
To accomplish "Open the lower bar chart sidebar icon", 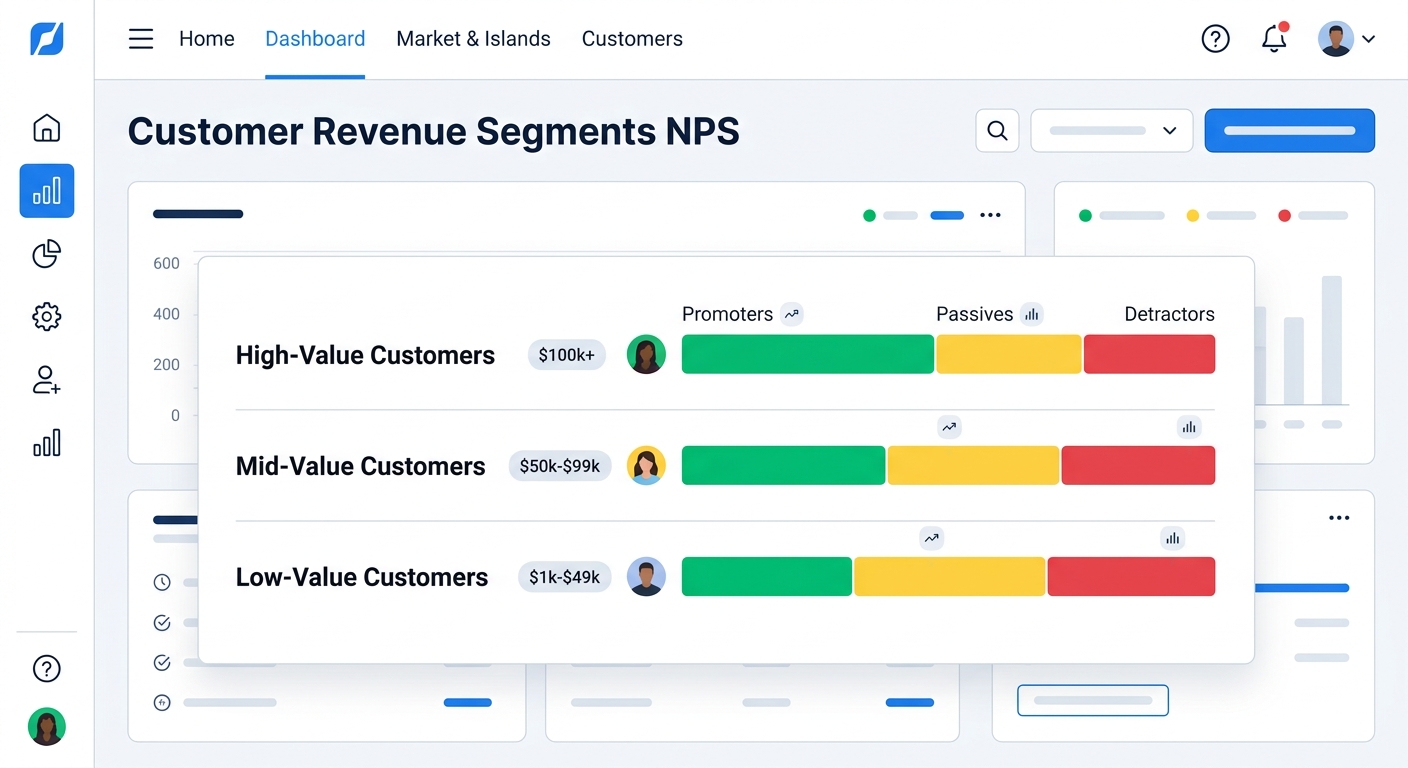I will (47, 443).
